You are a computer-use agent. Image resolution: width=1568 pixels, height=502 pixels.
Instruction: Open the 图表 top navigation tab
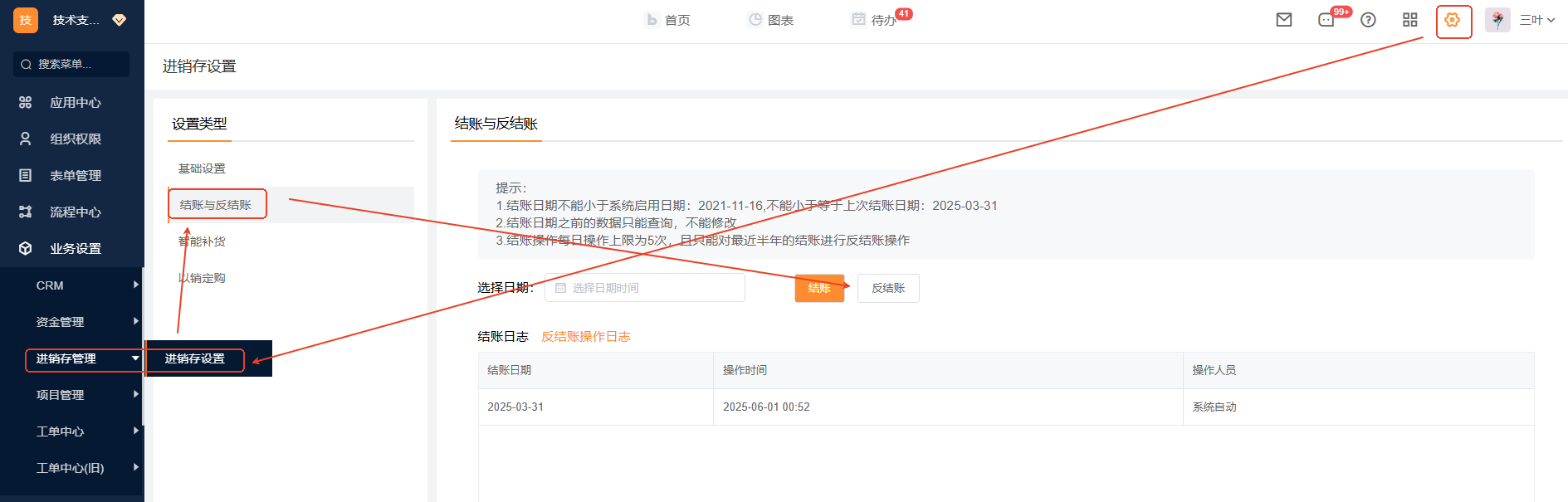click(x=770, y=20)
